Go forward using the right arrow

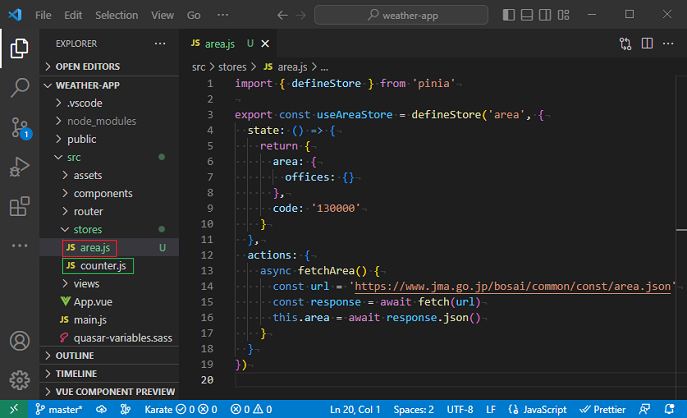coord(301,15)
